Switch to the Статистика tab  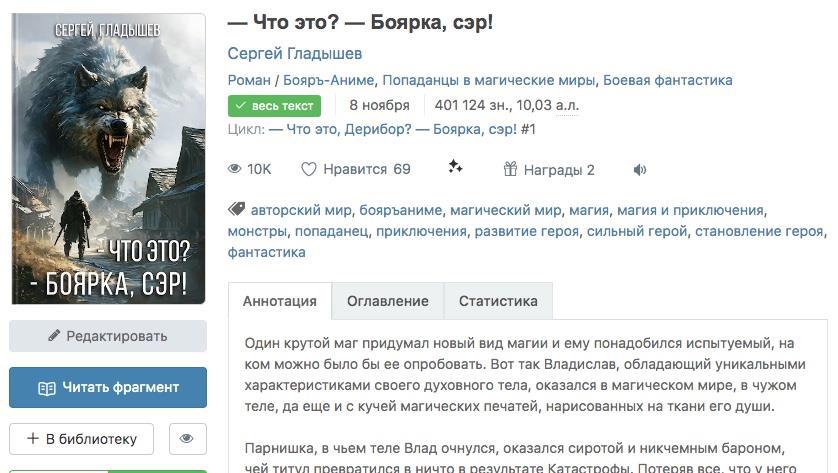click(x=498, y=301)
